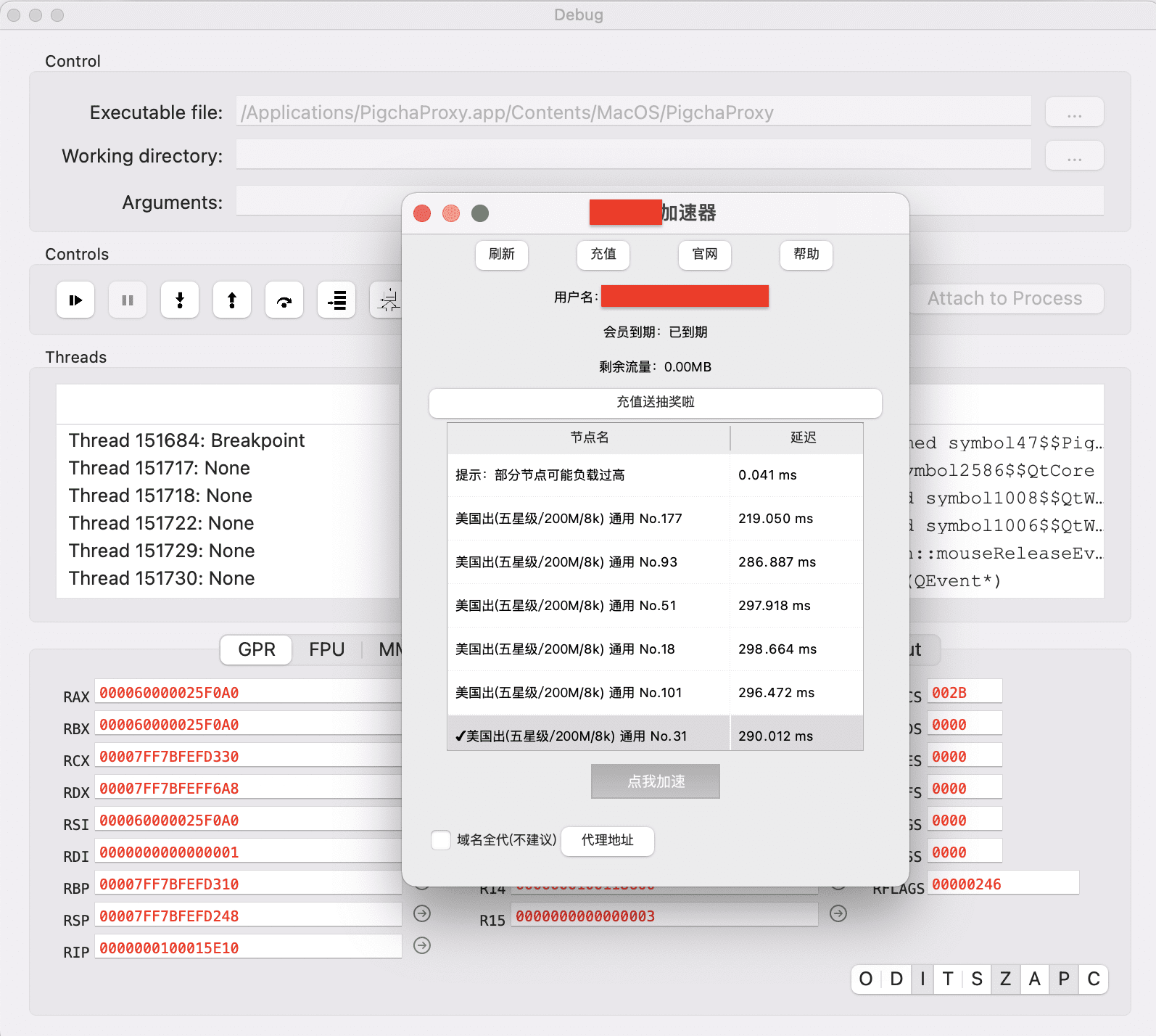Click the Step Over curved-arrow icon
The image size is (1156, 1036).
click(x=284, y=300)
